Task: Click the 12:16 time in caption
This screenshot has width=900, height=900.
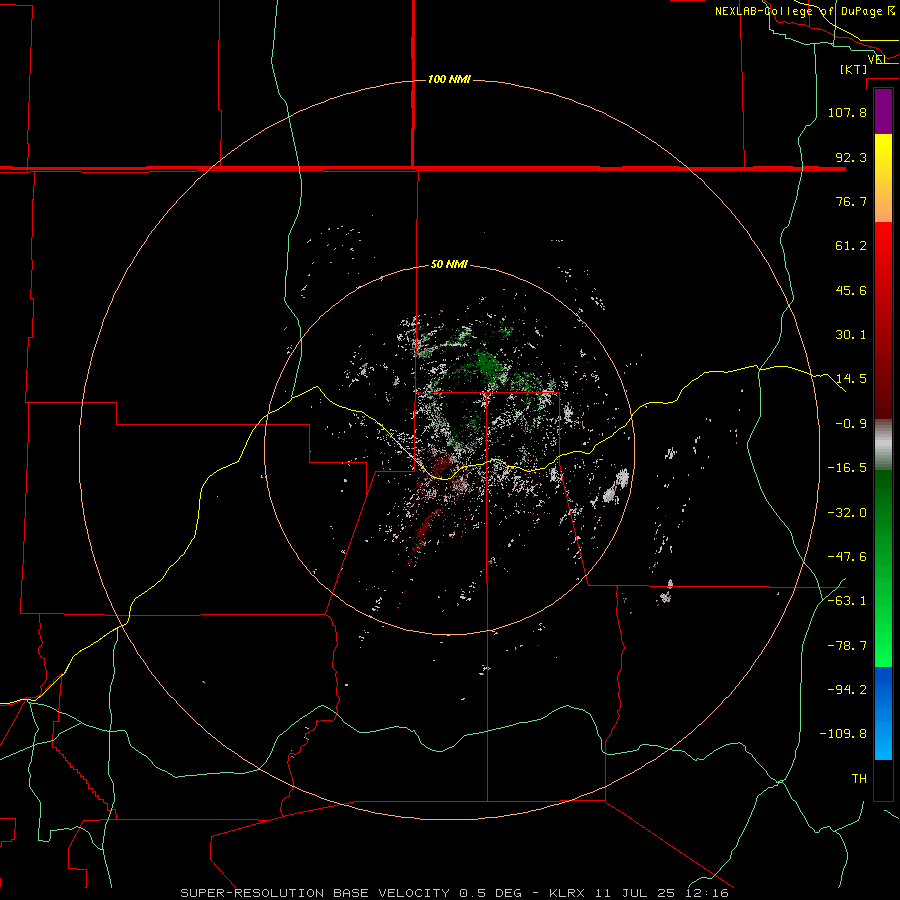Action: coord(705,893)
